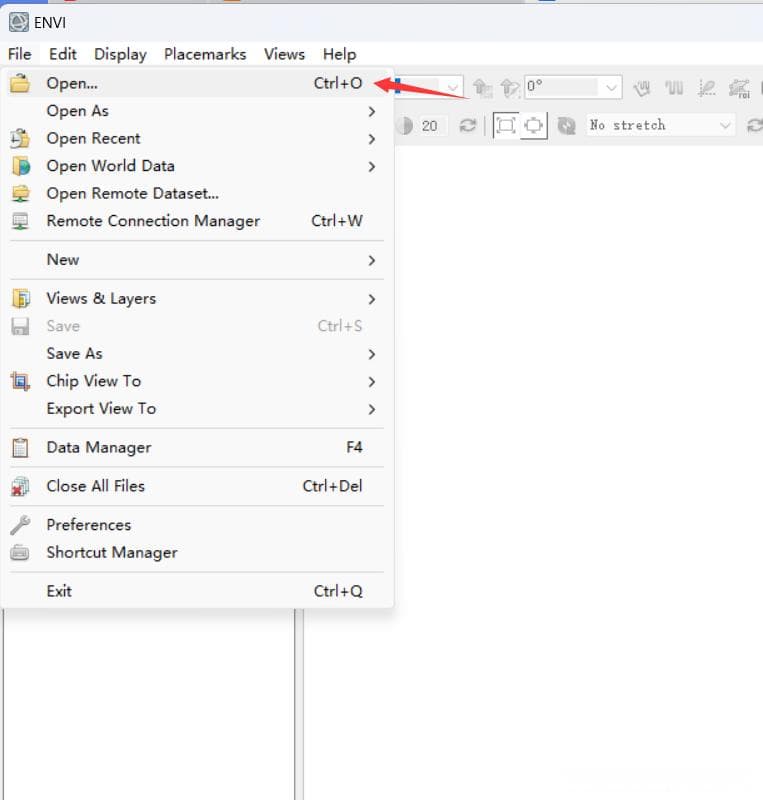Expand the New submenu
Image resolution: width=763 pixels, height=800 pixels.
[x=196, y=260]
